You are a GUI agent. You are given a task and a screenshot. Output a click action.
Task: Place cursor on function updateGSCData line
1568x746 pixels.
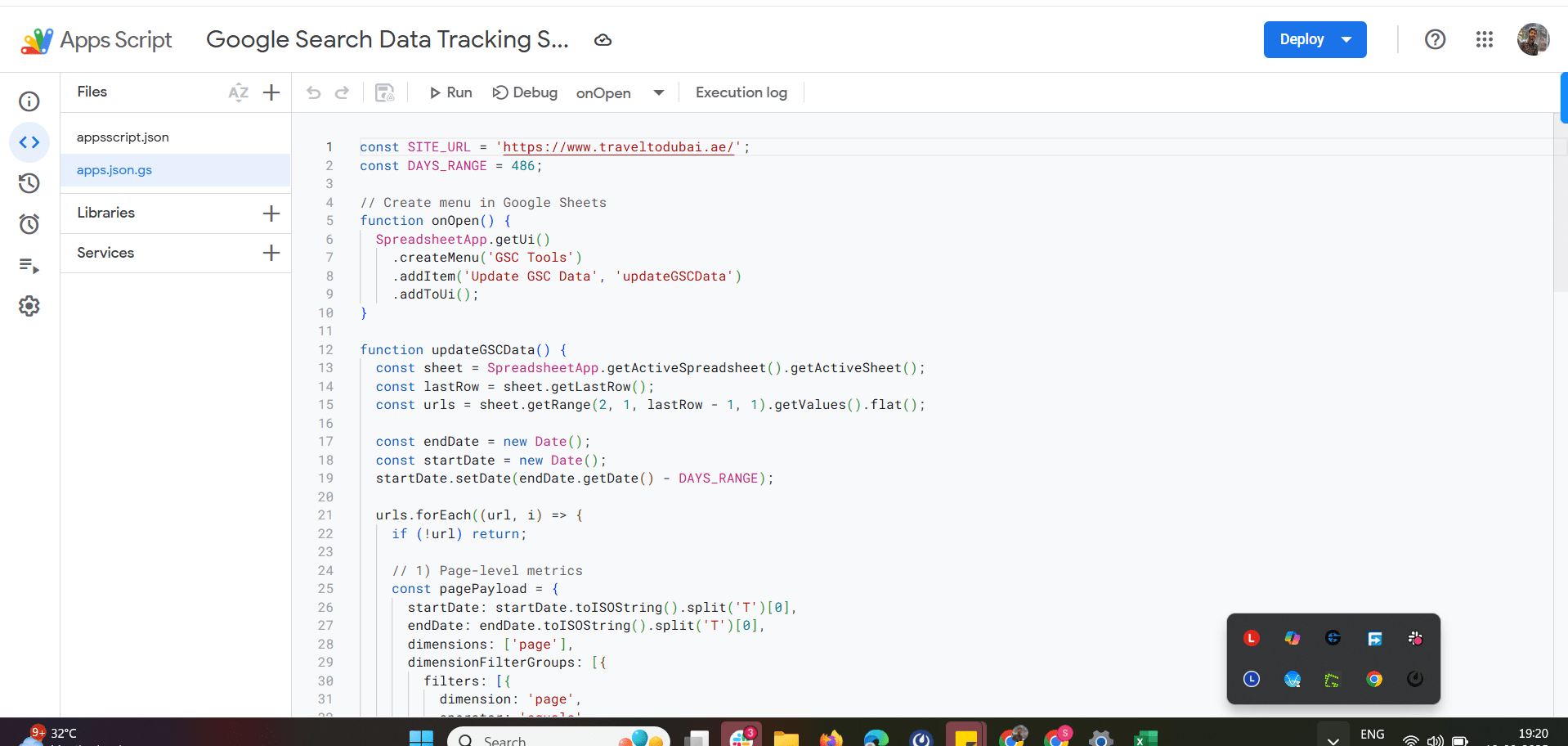[x=464, y=349]
